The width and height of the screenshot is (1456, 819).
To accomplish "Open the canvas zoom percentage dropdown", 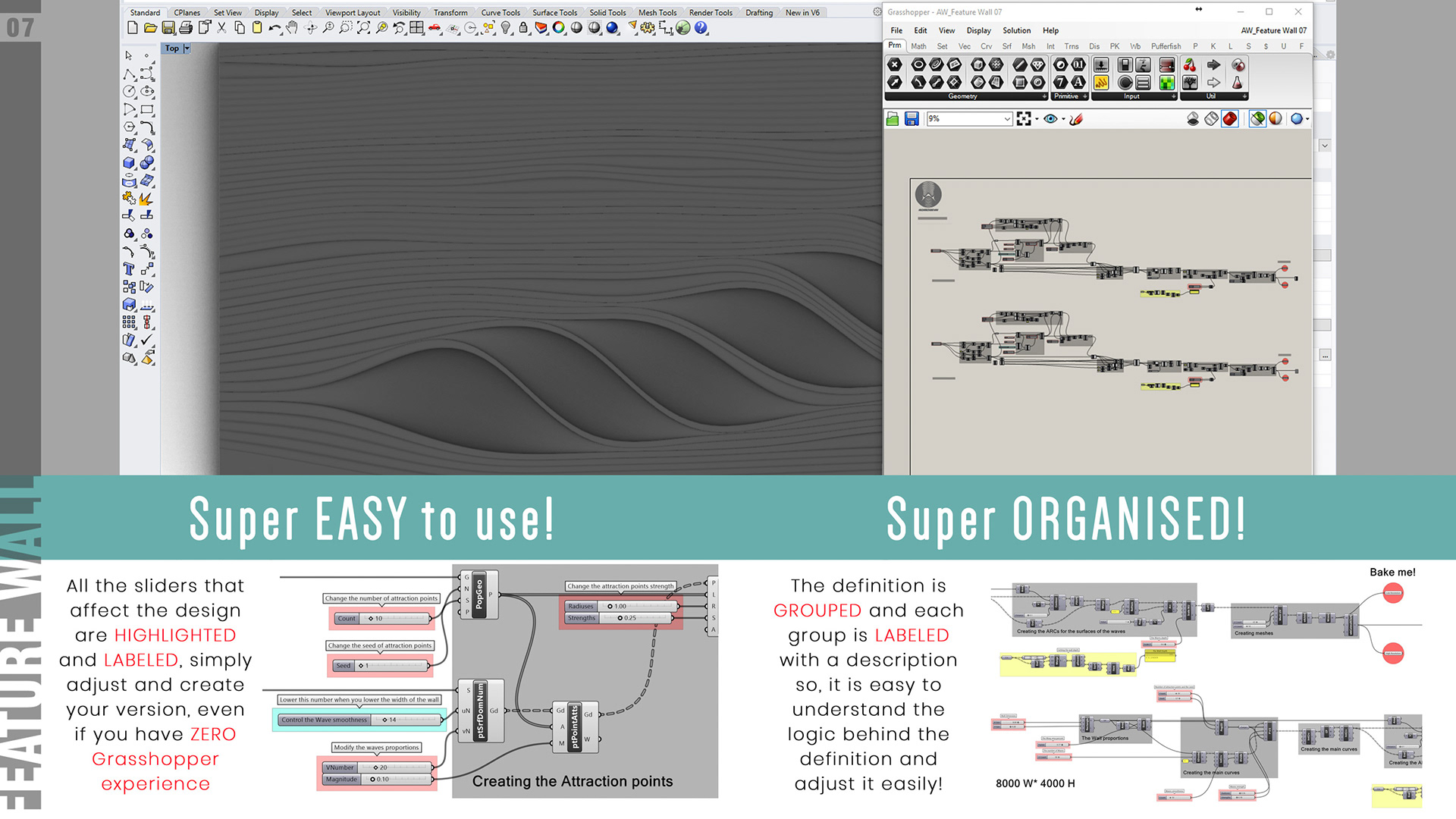I will pos(1007,119).
